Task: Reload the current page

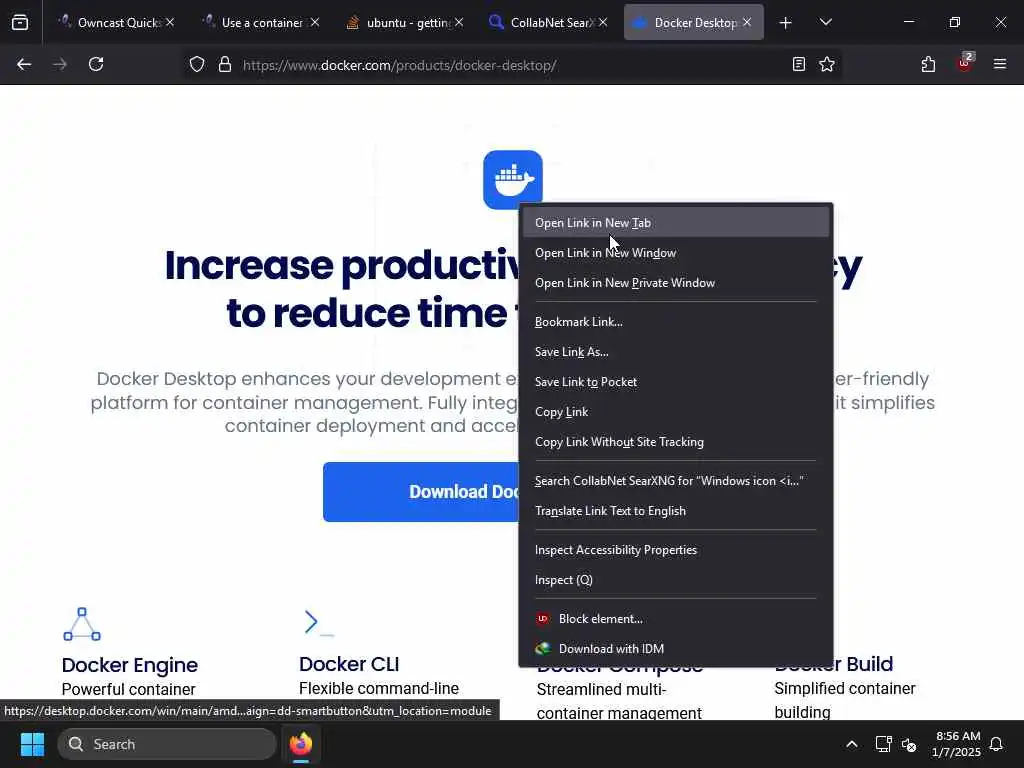Action: click(96, 64)
